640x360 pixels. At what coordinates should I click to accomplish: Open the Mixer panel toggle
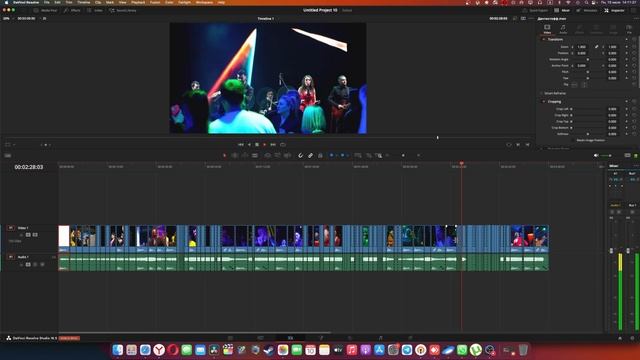click(x=562, y=10)
